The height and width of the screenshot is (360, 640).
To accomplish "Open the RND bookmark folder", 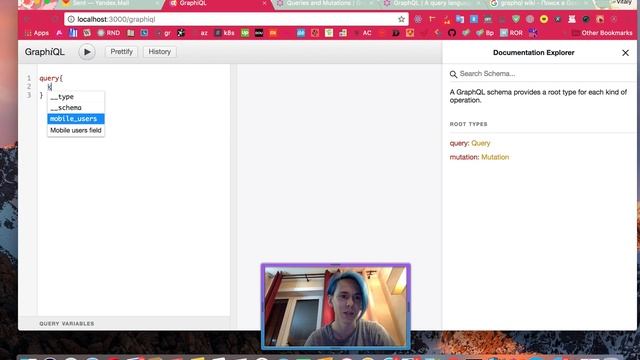I will [109, 33].
